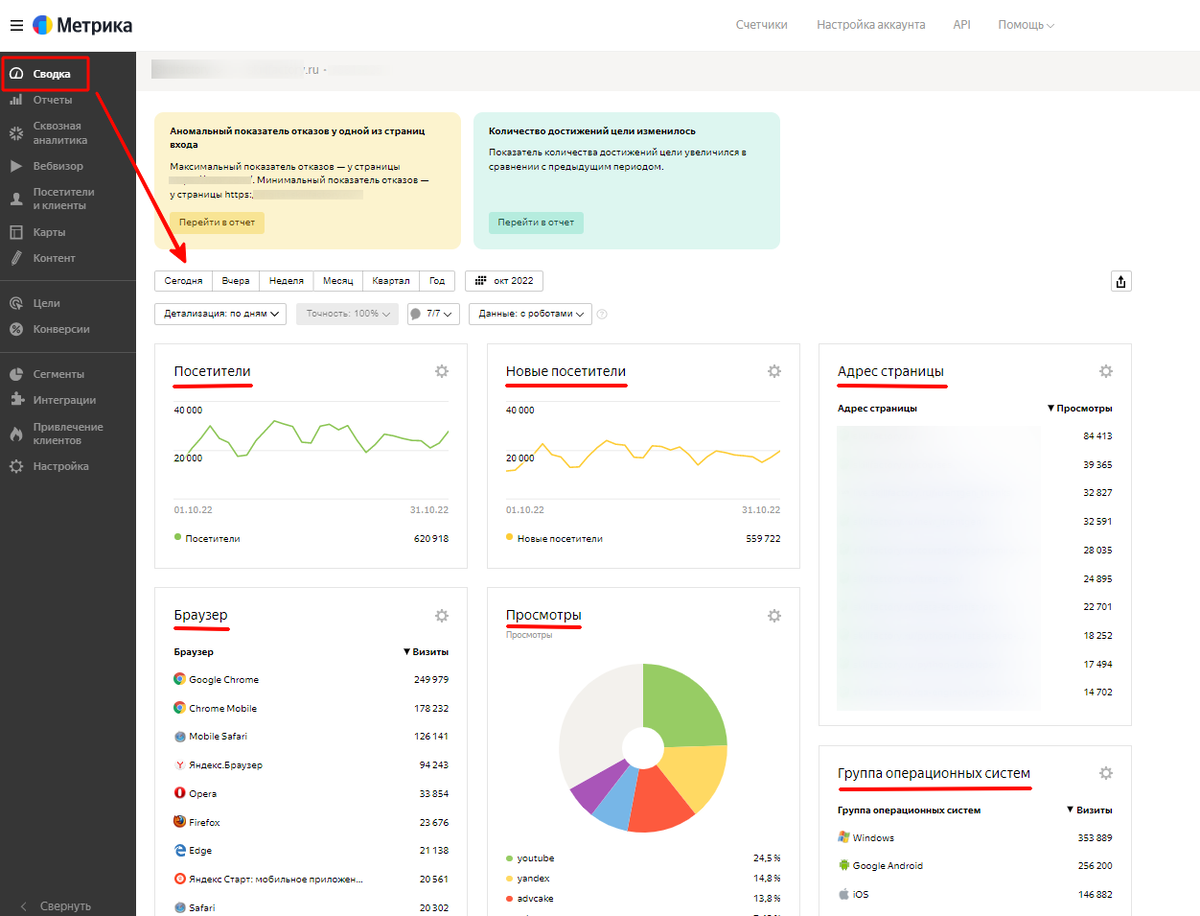Click the Google Chrome browser row
Image resolution: width=1200 pixels, height=916 pixels.
tap(311, 680)
